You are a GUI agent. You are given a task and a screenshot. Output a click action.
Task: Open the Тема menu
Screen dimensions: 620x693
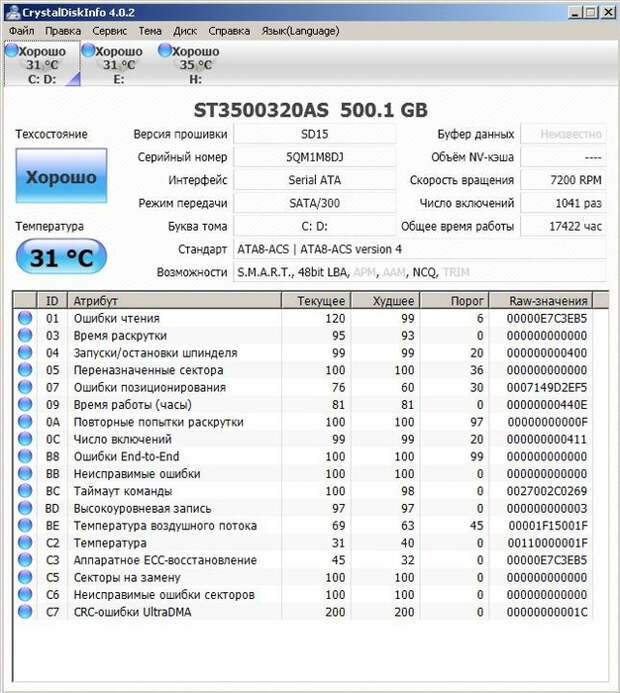tap(150, 31)
